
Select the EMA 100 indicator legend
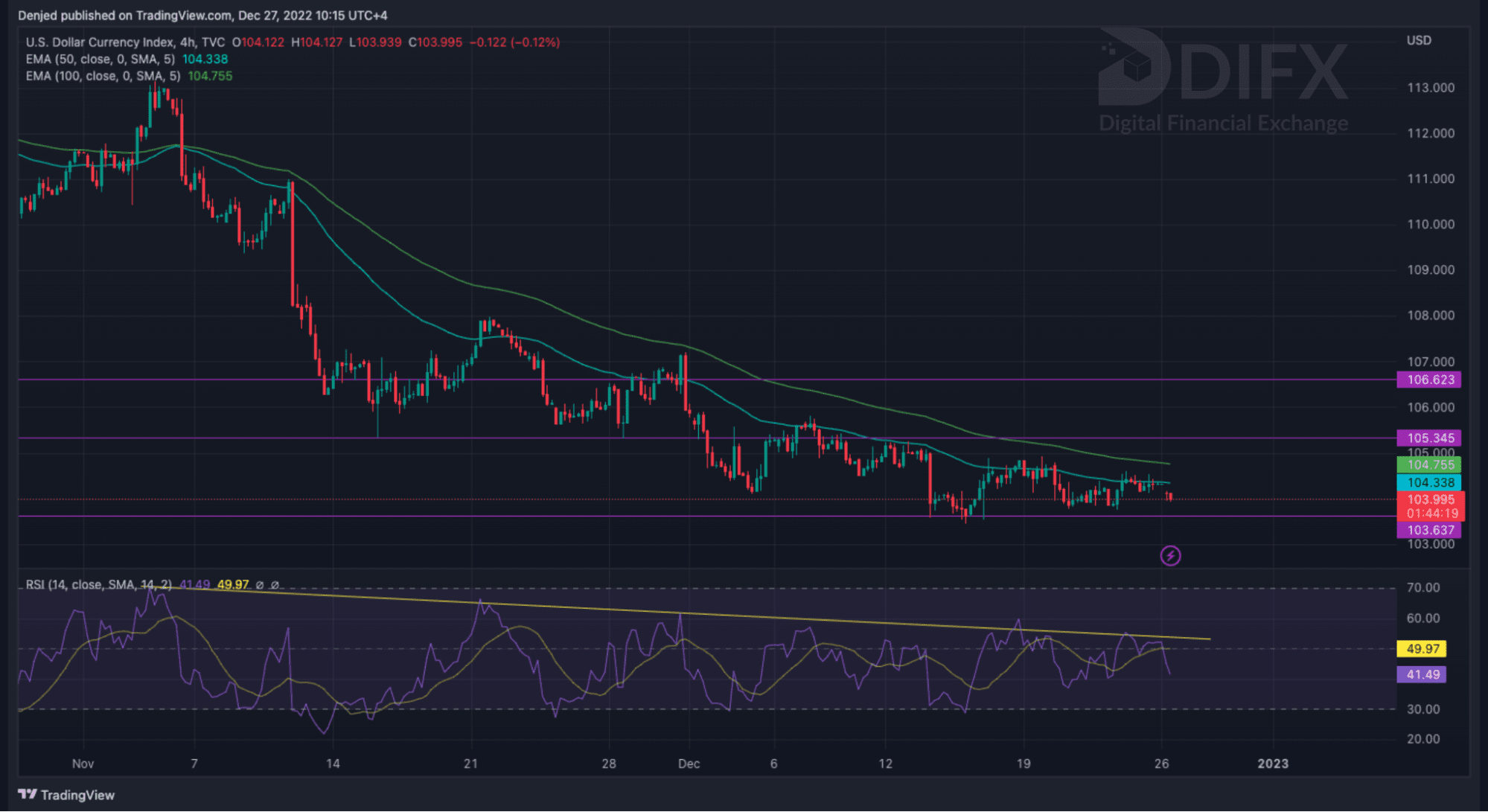(x=103, y=76)
